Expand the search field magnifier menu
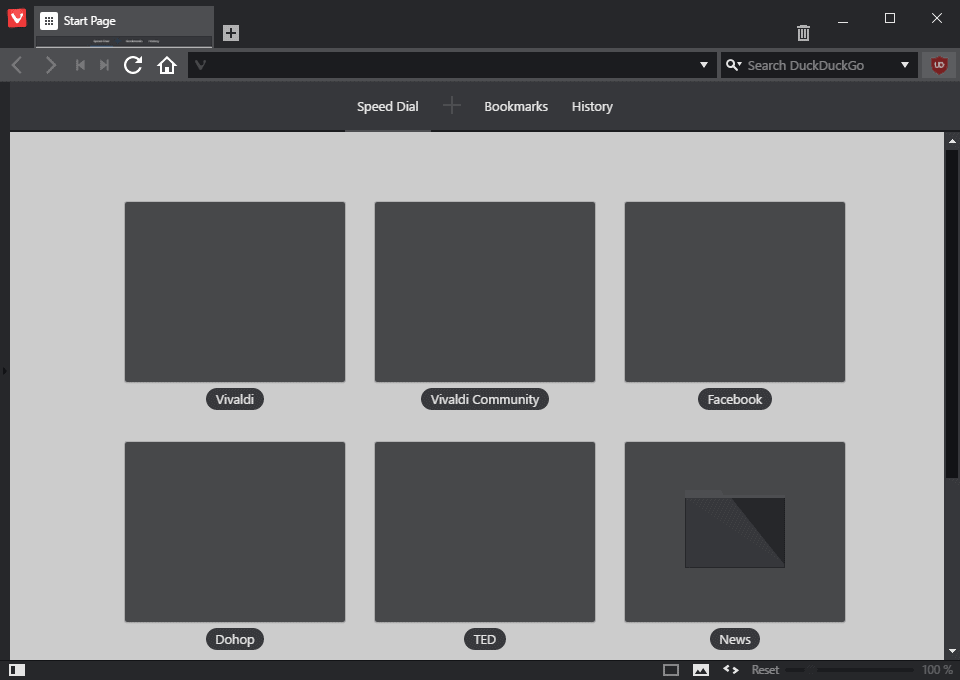Image resolution: width=960 pixels, height=680 pixels. pyautogui.click(x=733, y=64)
